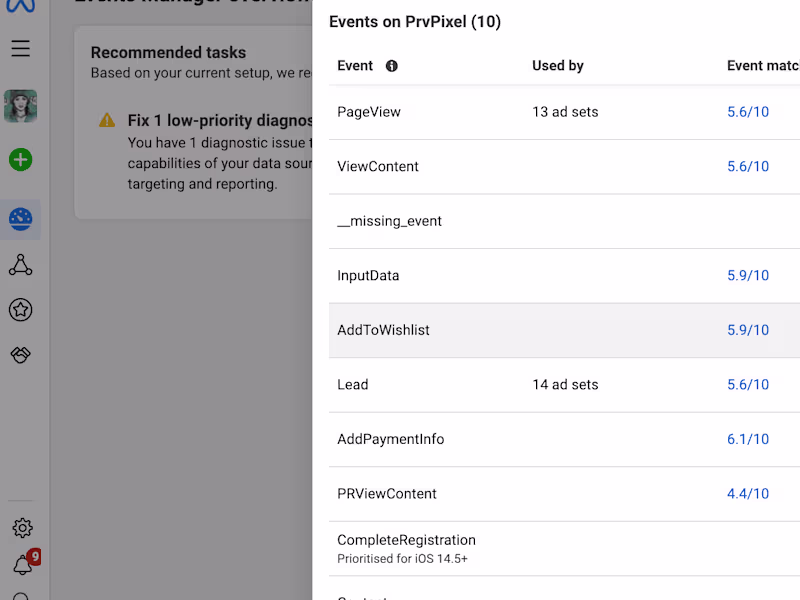The image size is (800, 600).
Task: Click the info icon beside Event header
Action: tap(392, 66)
